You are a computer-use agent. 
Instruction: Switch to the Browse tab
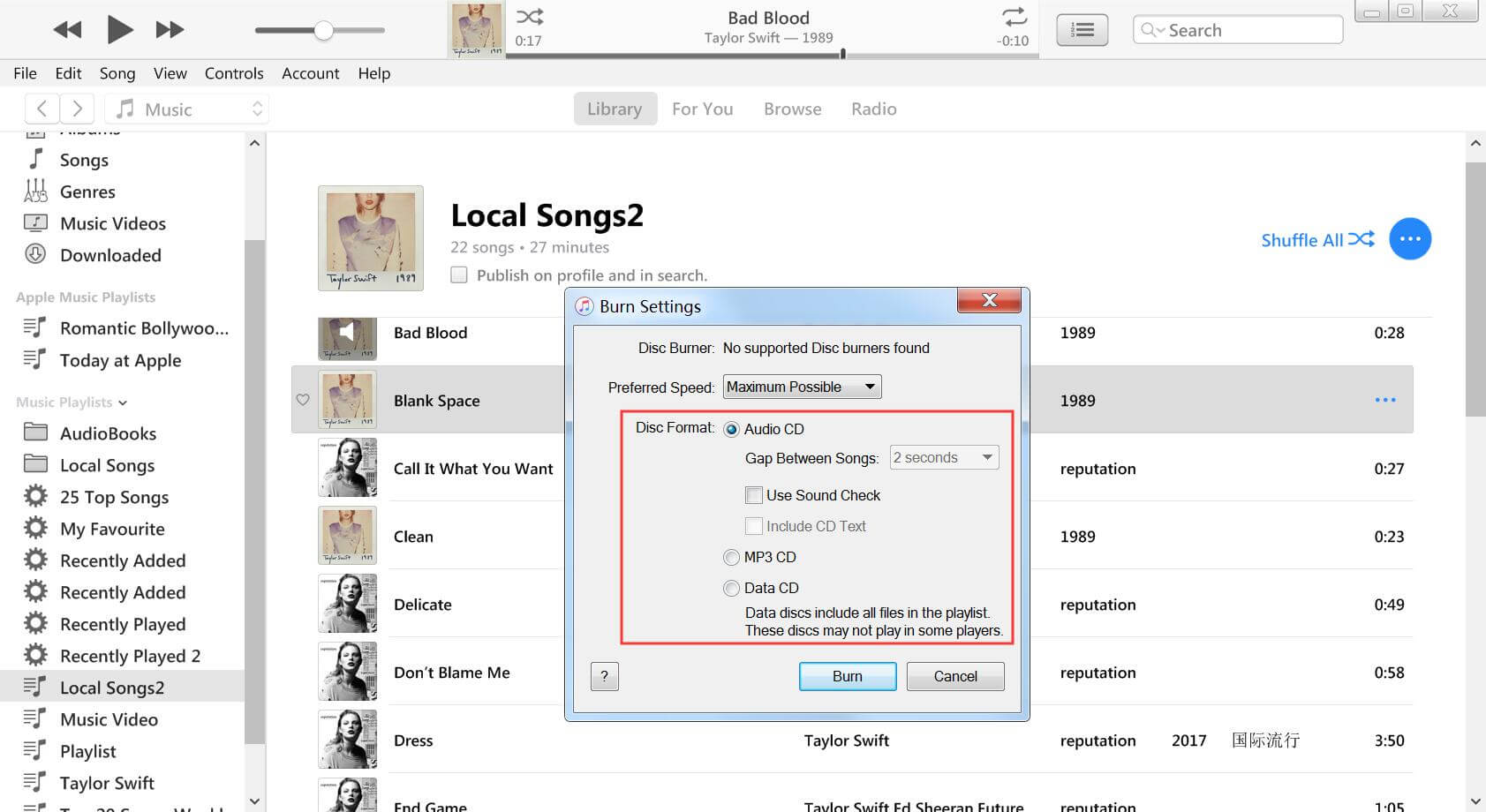793,109
